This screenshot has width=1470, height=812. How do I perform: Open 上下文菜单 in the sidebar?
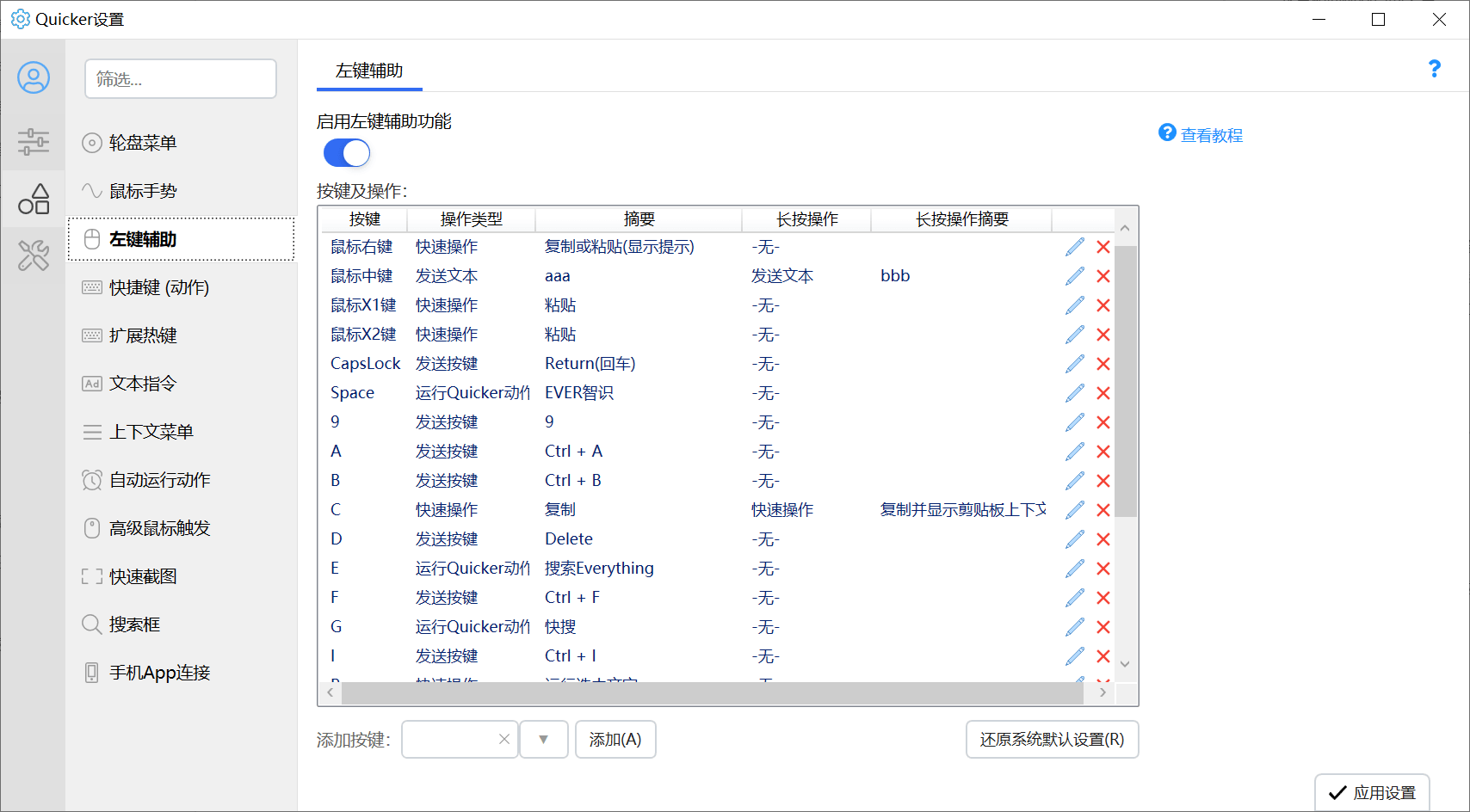[182, 432]
